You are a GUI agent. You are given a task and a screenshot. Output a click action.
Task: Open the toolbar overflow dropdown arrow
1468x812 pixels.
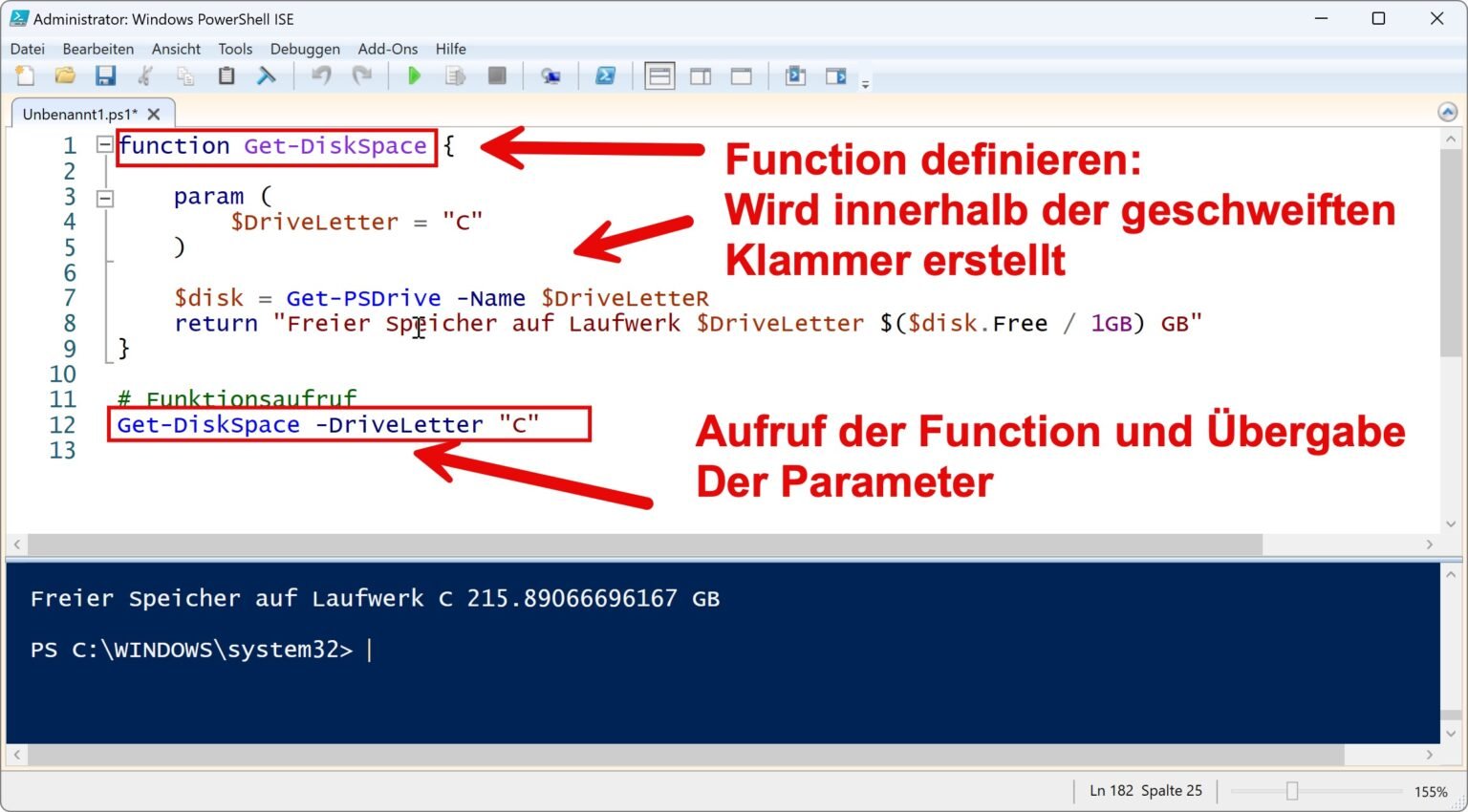coord(865,82)
